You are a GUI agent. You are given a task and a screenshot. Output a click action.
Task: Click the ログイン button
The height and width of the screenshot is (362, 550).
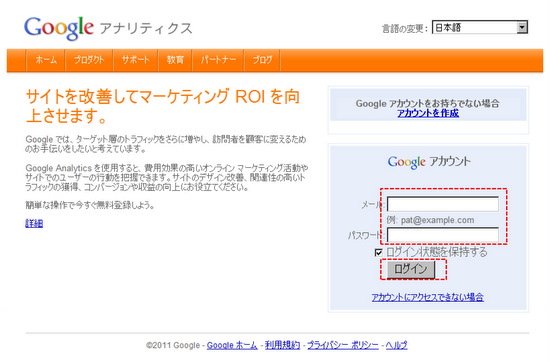pyautogui.click(x=411, y=269)
